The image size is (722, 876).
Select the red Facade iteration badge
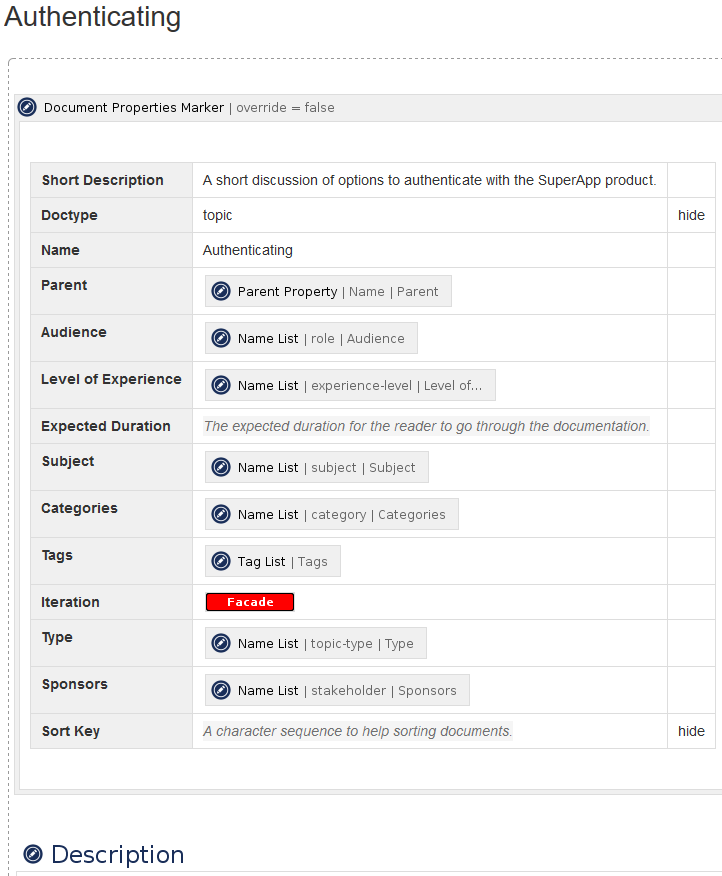[x=250, y=602]
